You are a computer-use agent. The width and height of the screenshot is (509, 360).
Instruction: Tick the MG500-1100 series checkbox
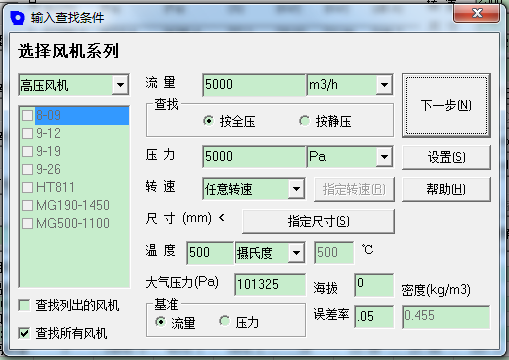(x=27, y=223)
